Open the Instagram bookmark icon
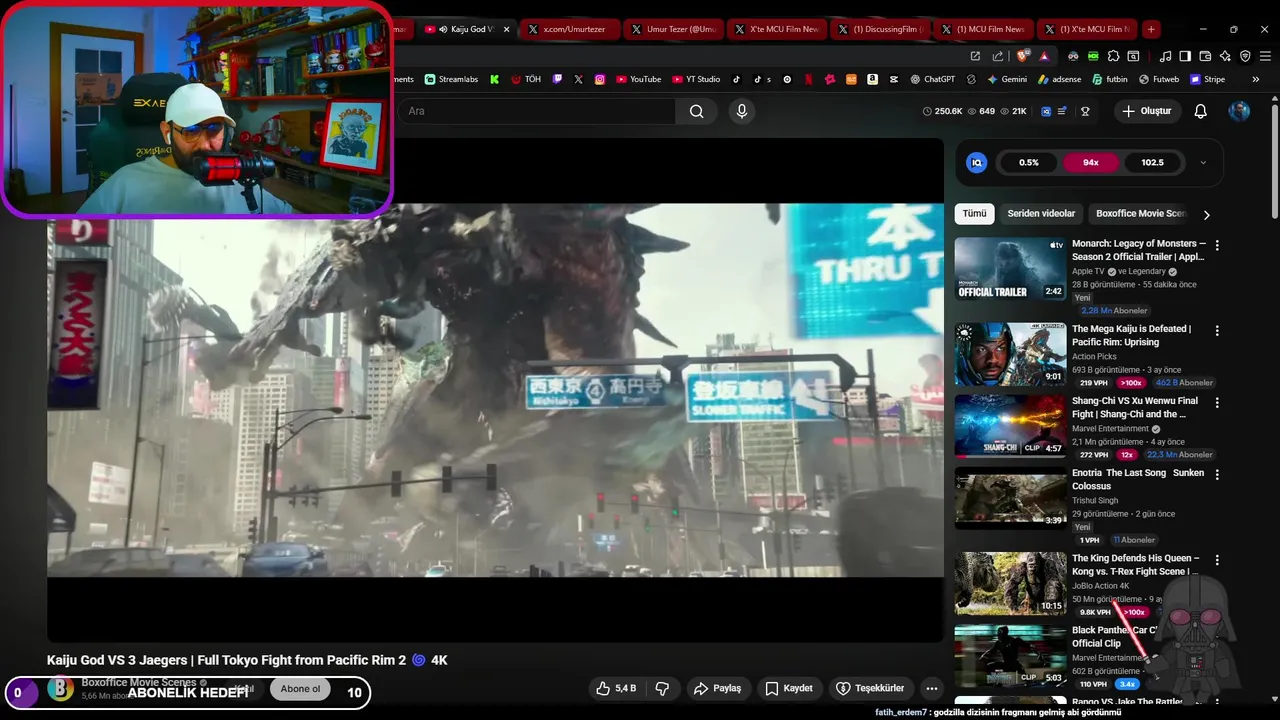 [600, 79]
